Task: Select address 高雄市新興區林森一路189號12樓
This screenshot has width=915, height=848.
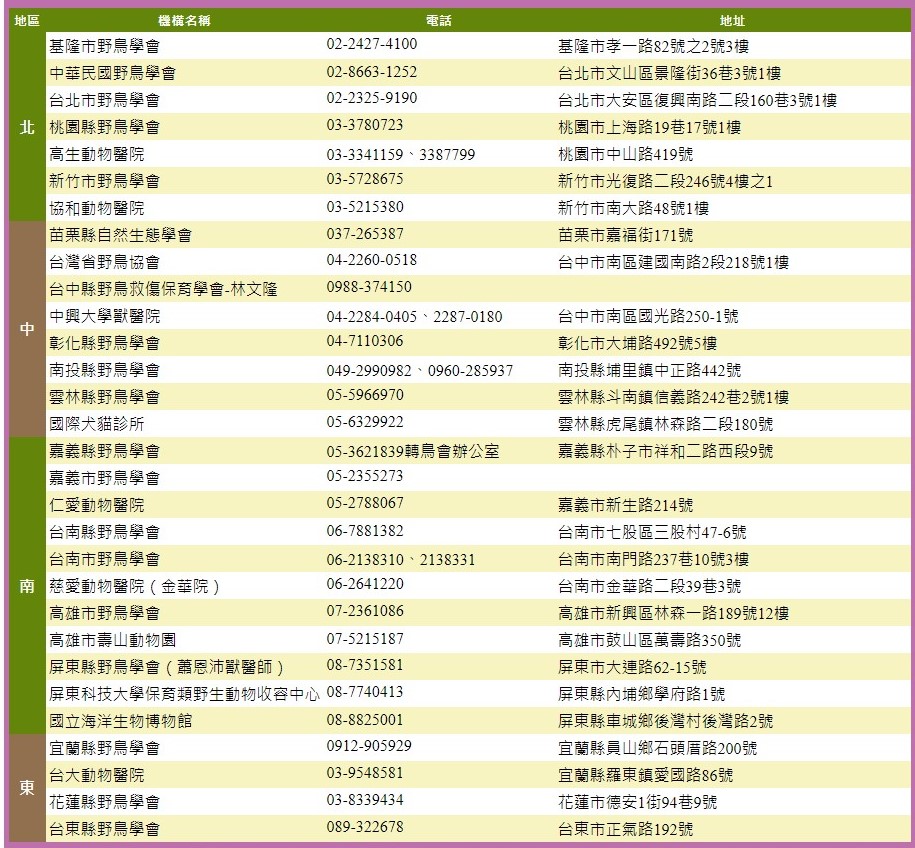Action: click(673, 613)
